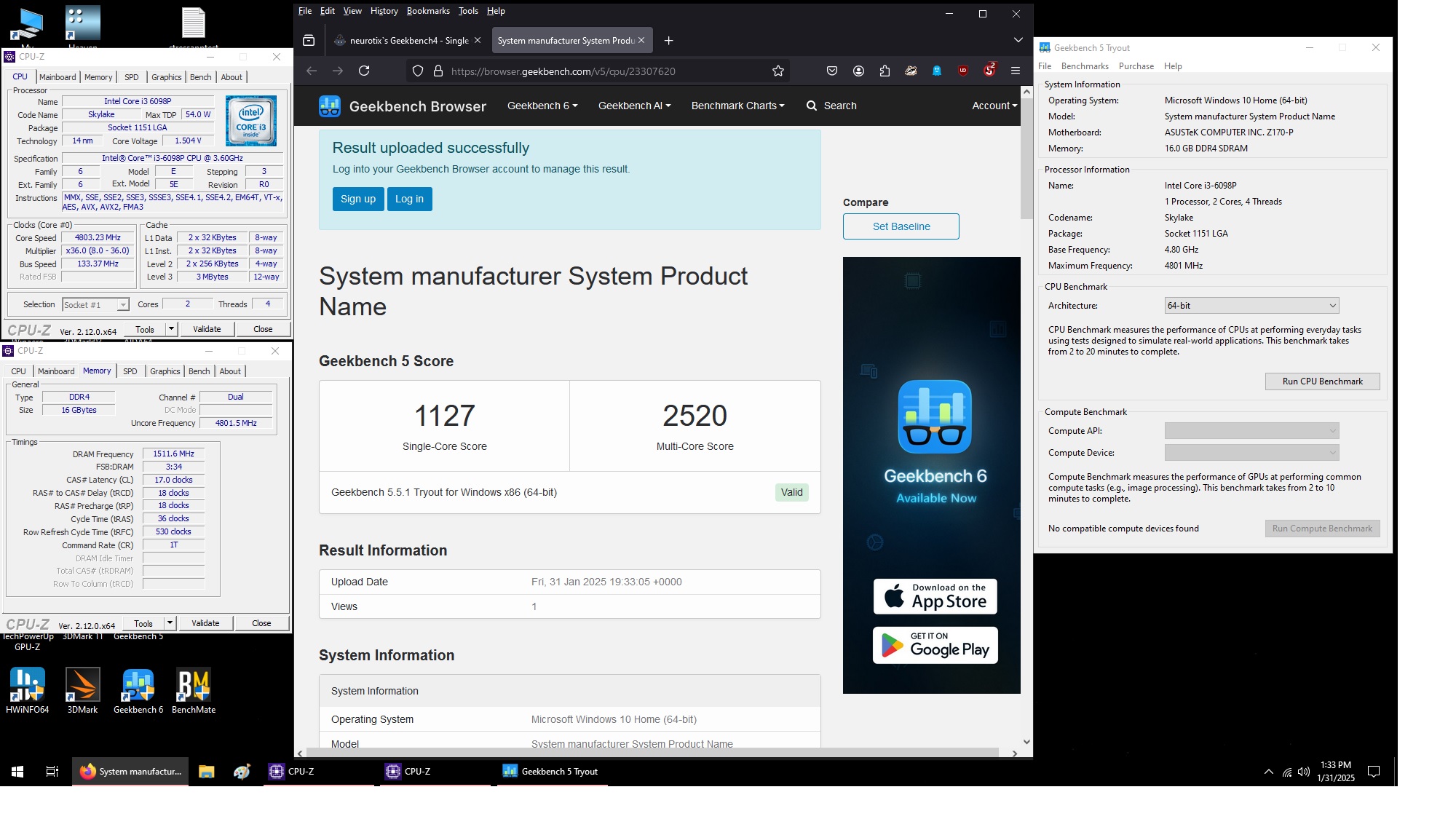Screen dimensions: 1456x819
Task: Open Geekbench 6 desktop shortcut
Action: pos(138,690)
